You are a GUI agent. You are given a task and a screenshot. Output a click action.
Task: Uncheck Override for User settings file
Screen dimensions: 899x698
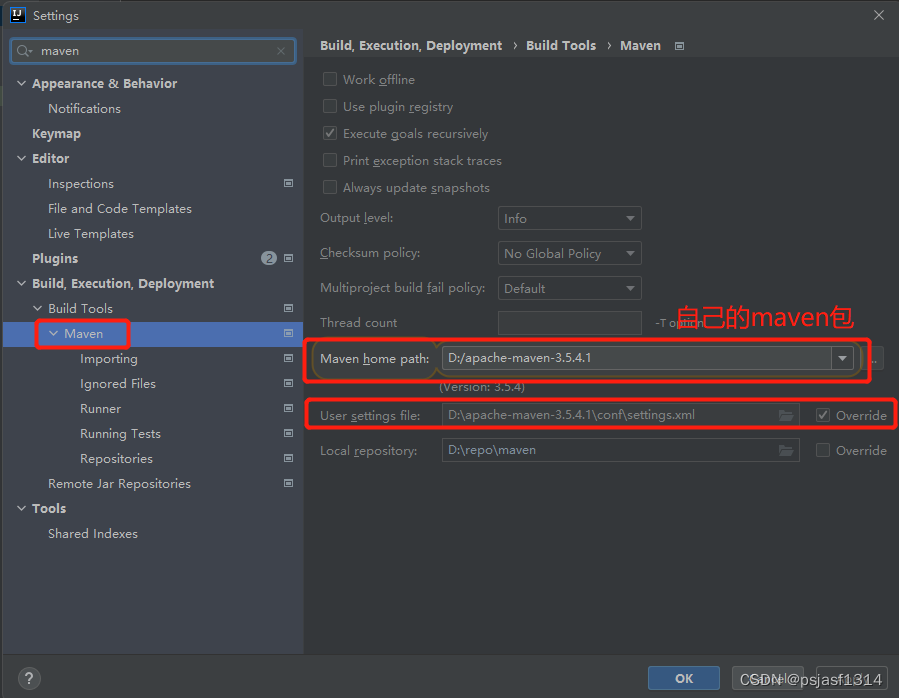pos(823,415)
